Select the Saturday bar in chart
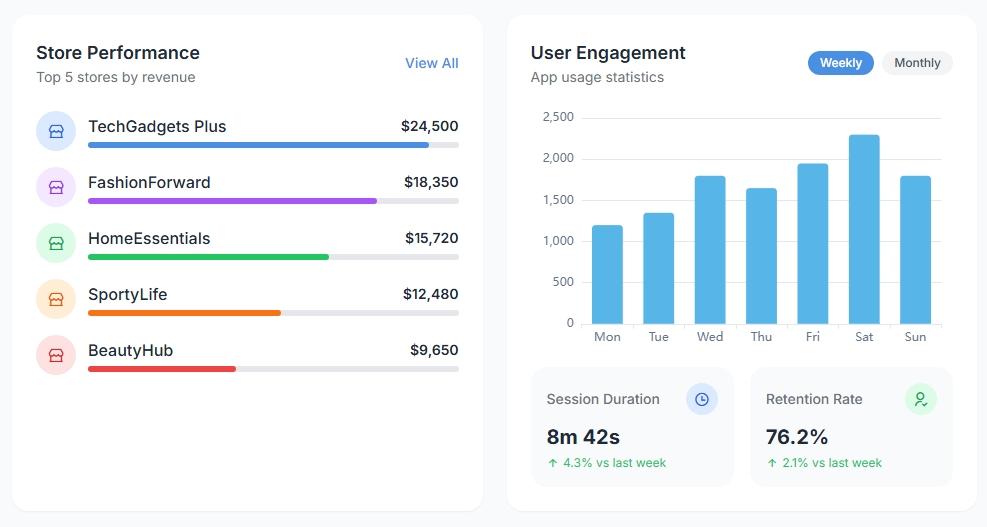Image resolution: width=987 pixels, height=527 pixels. pyautogui.click(x=864, y=229)
